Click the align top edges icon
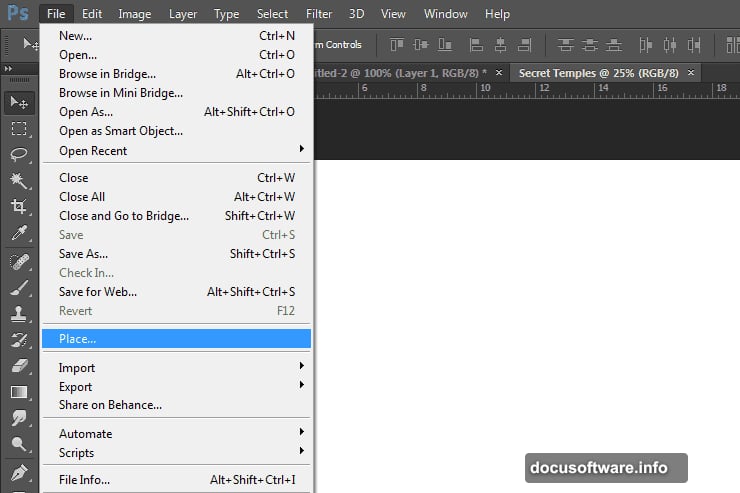 click(396, 44)
